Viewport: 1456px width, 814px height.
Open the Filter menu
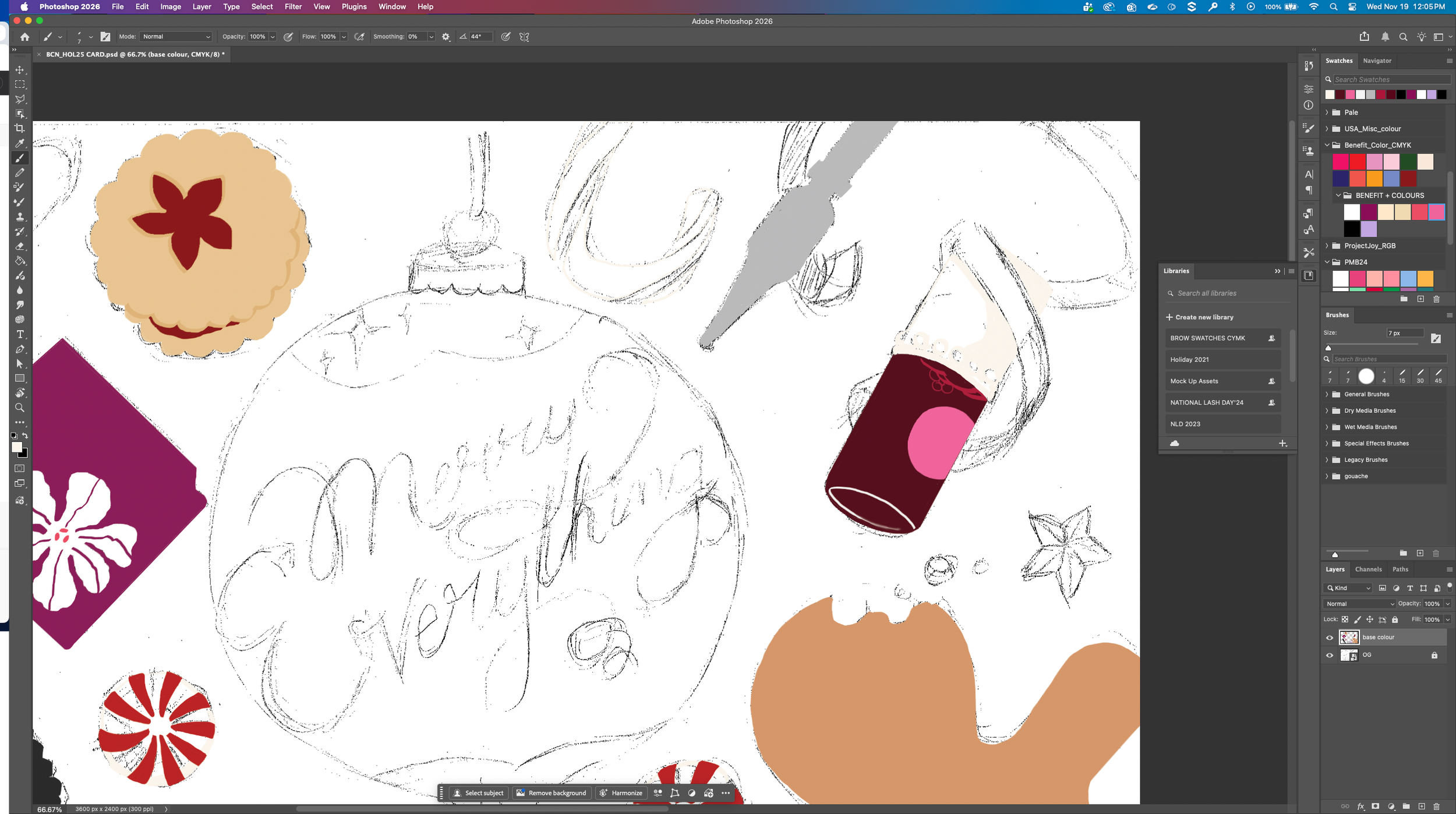tap(293, 7)
